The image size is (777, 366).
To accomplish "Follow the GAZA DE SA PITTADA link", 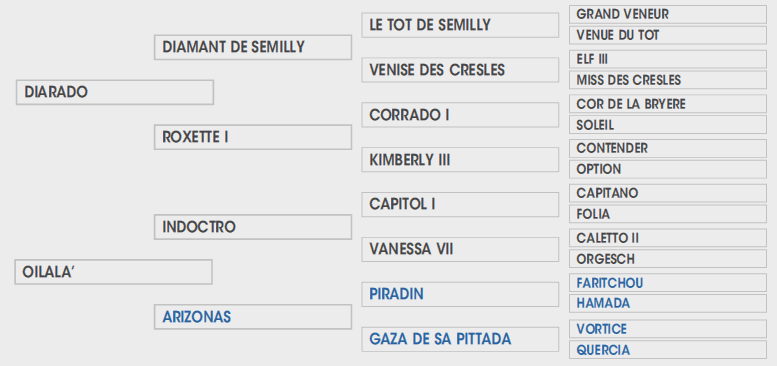I will point(440,339).
